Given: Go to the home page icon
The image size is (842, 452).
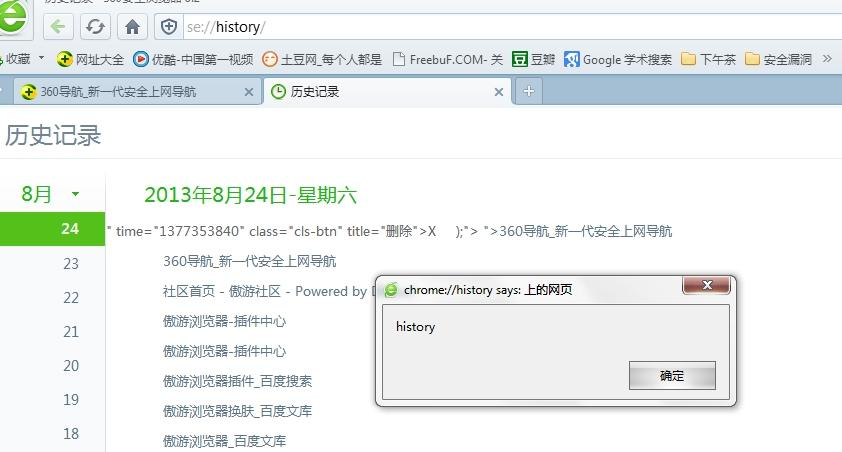Looking at the screenshot, I should click(x=132, y=26).
